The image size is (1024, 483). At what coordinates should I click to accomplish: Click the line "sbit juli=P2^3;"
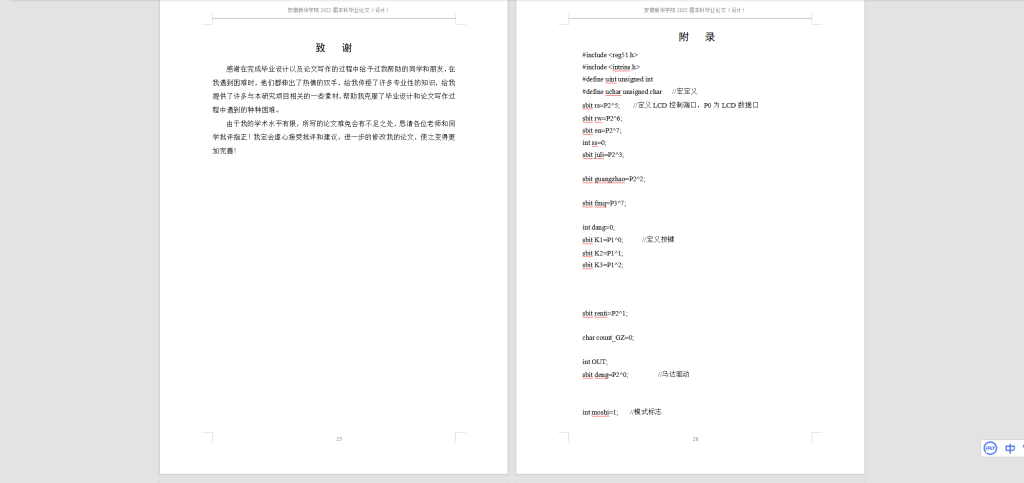pyautogui.click(x=603, y=155)
